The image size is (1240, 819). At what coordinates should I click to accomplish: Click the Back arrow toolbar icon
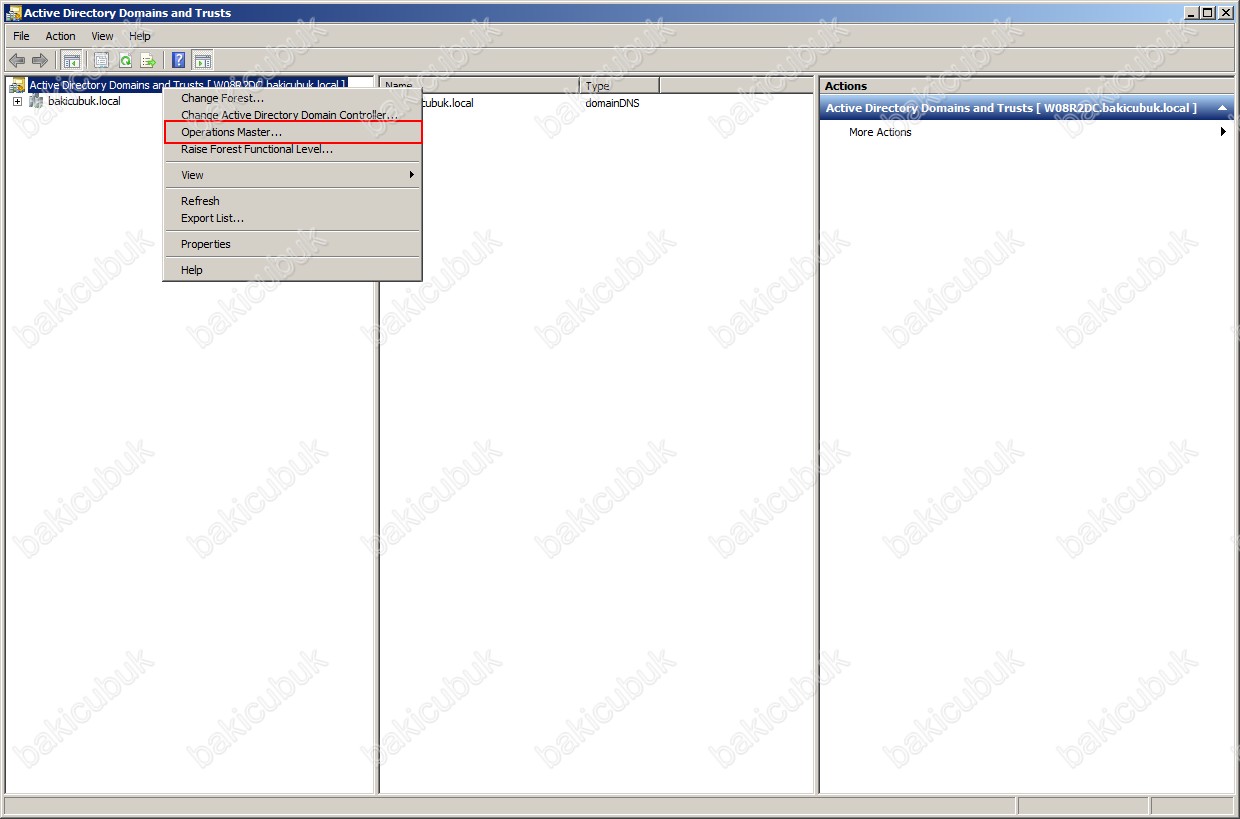pyautogui.click(x=17, y=60)
